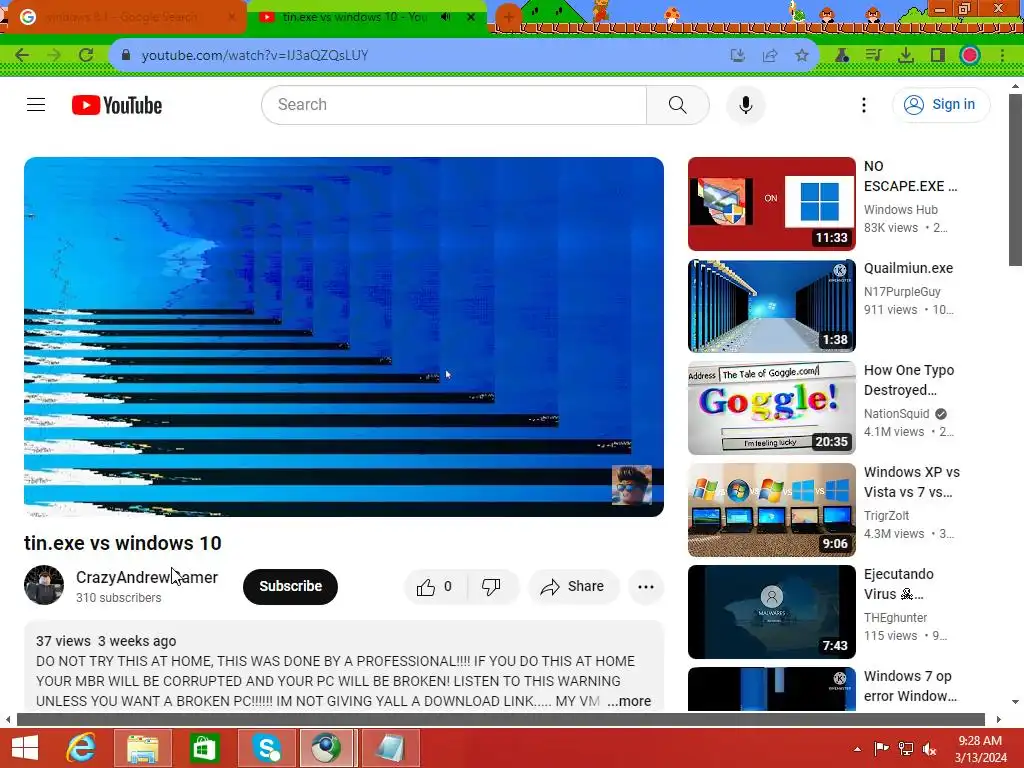Image resolution: width=1024 pixels, height=768 pixels.
Task: Open File Explorer from the taskbar
Action: [x=142, y=748]
